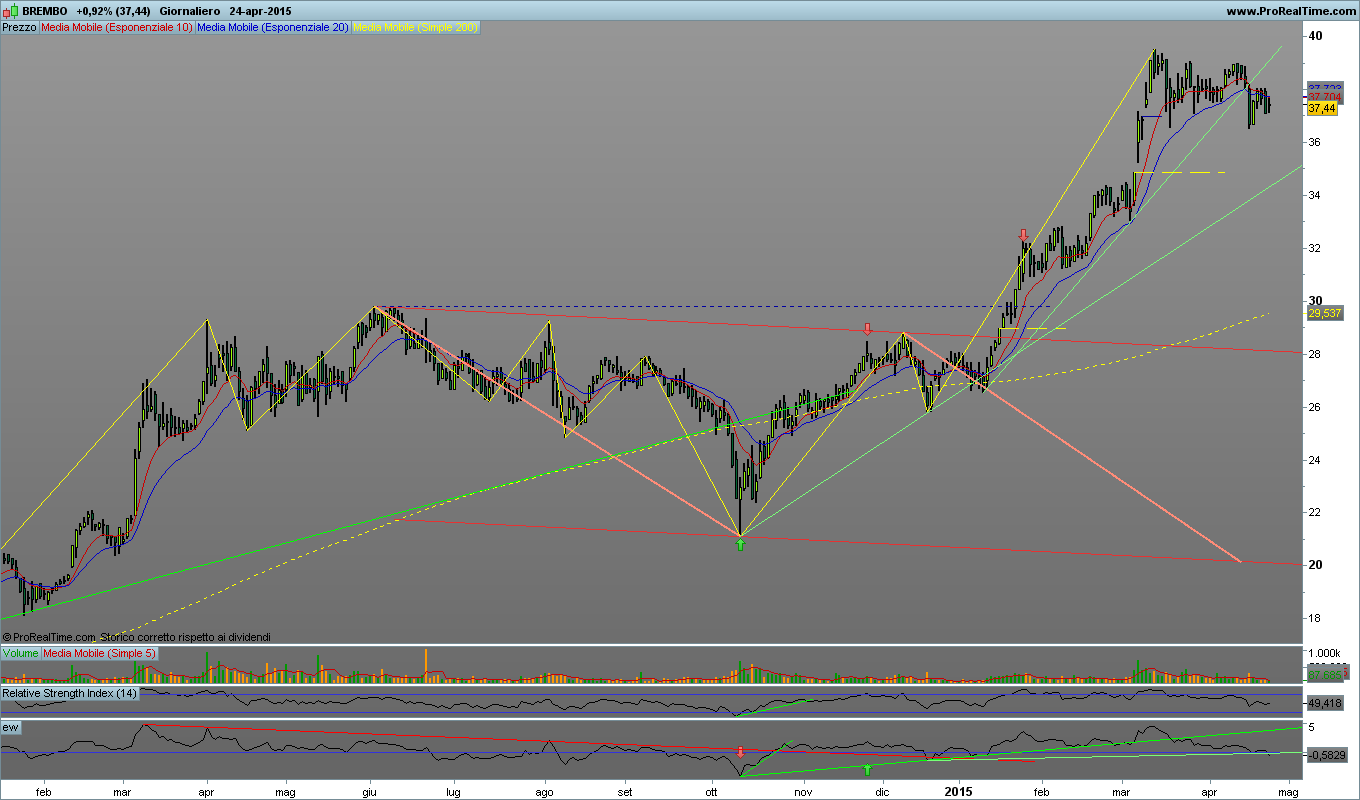1360x800 pixels.
Task: Click the Relative Strength Index (14) label
Action: [x=70, y=693]
